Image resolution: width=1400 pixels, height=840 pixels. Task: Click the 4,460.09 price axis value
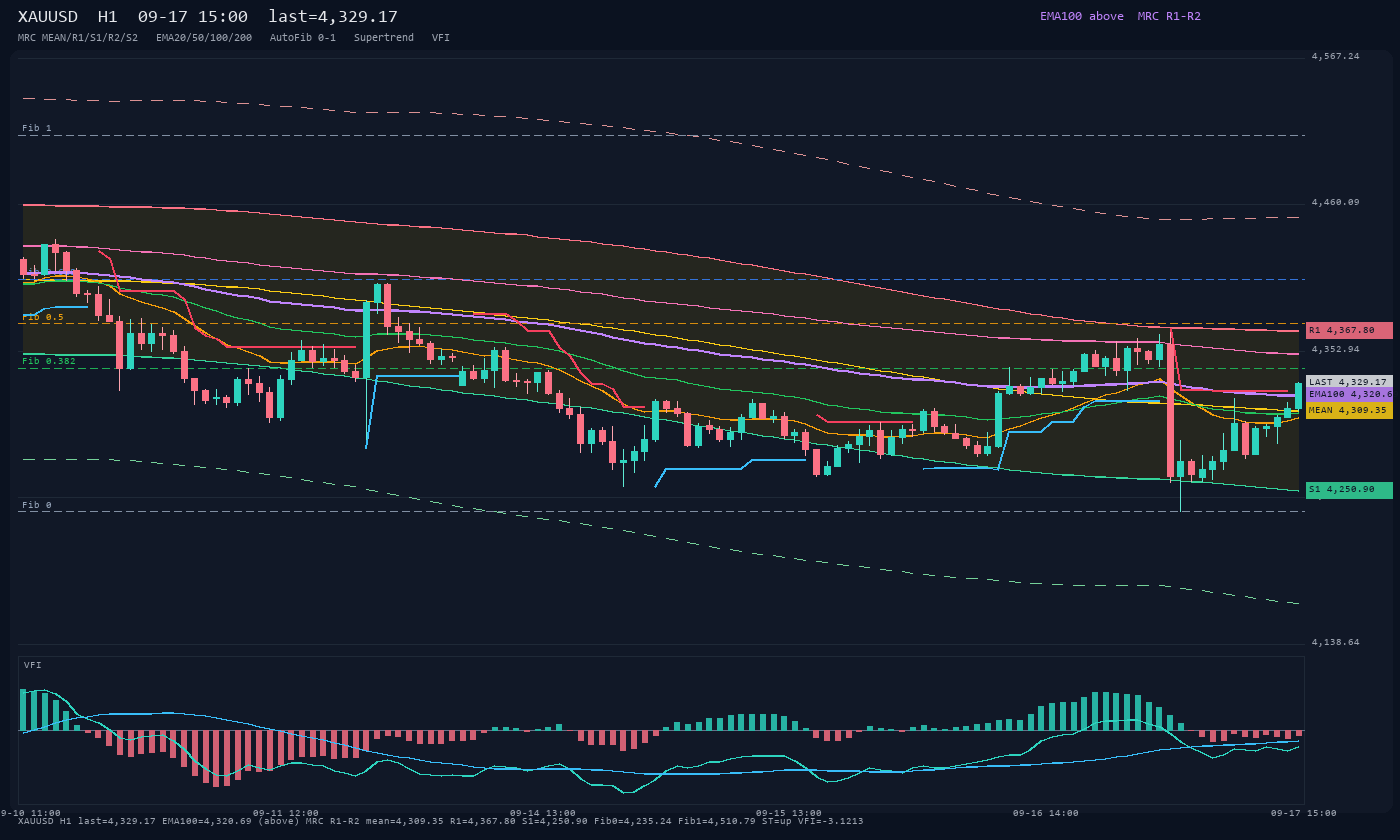coord(1336,202)
